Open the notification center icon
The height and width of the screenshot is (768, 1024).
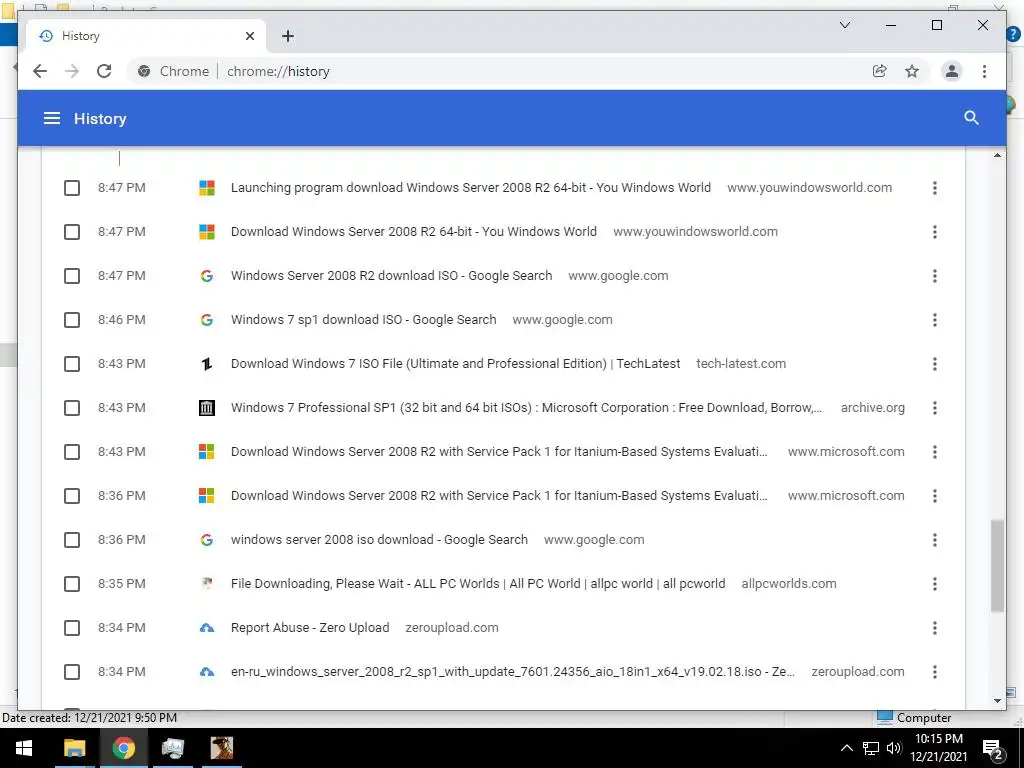(993, 748)
